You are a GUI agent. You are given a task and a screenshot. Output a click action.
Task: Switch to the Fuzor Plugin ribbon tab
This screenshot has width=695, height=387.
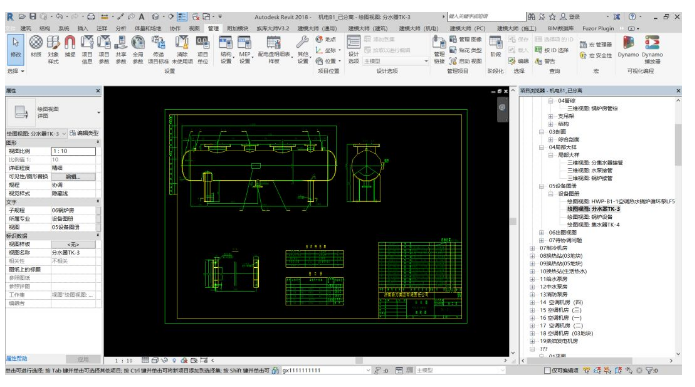pyautogui.click(x=598, y=28)
